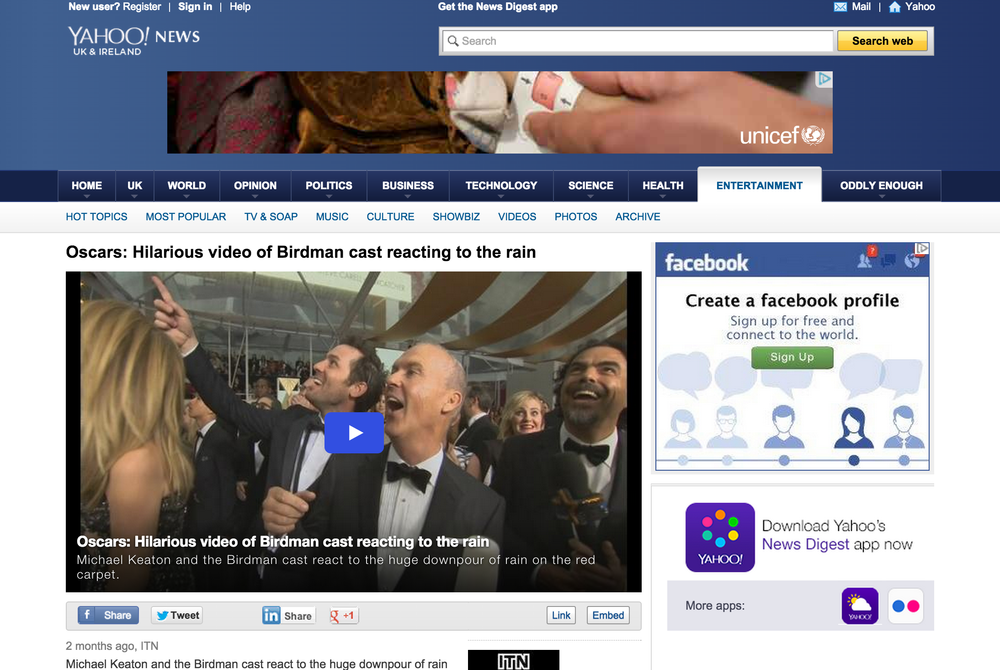The width and height of the screenshot is (1000, 670).
Task: Focus the Search input field
Action: click(x=638, y=41)
